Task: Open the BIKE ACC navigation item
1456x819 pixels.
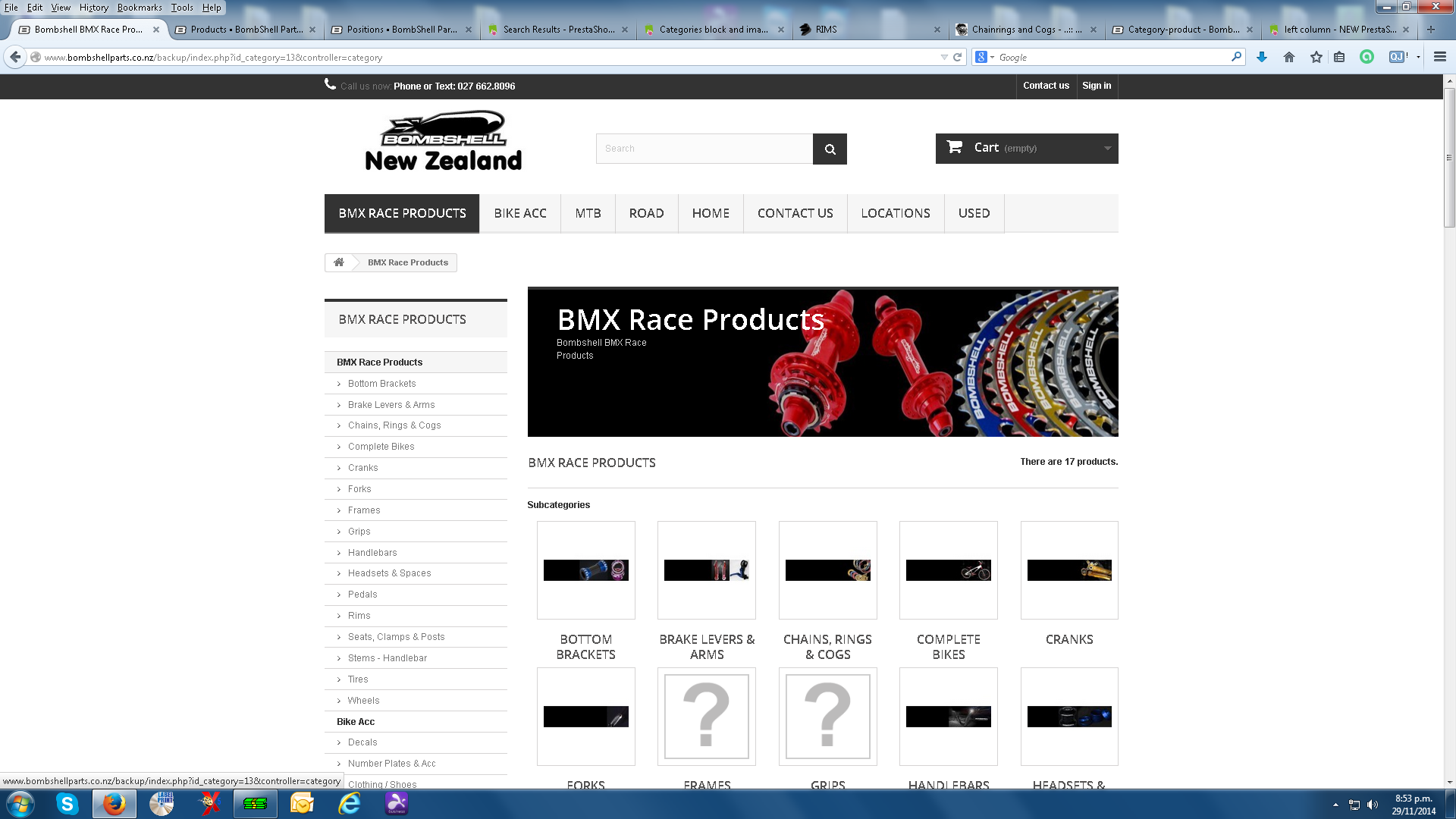Action: (519, 213)
